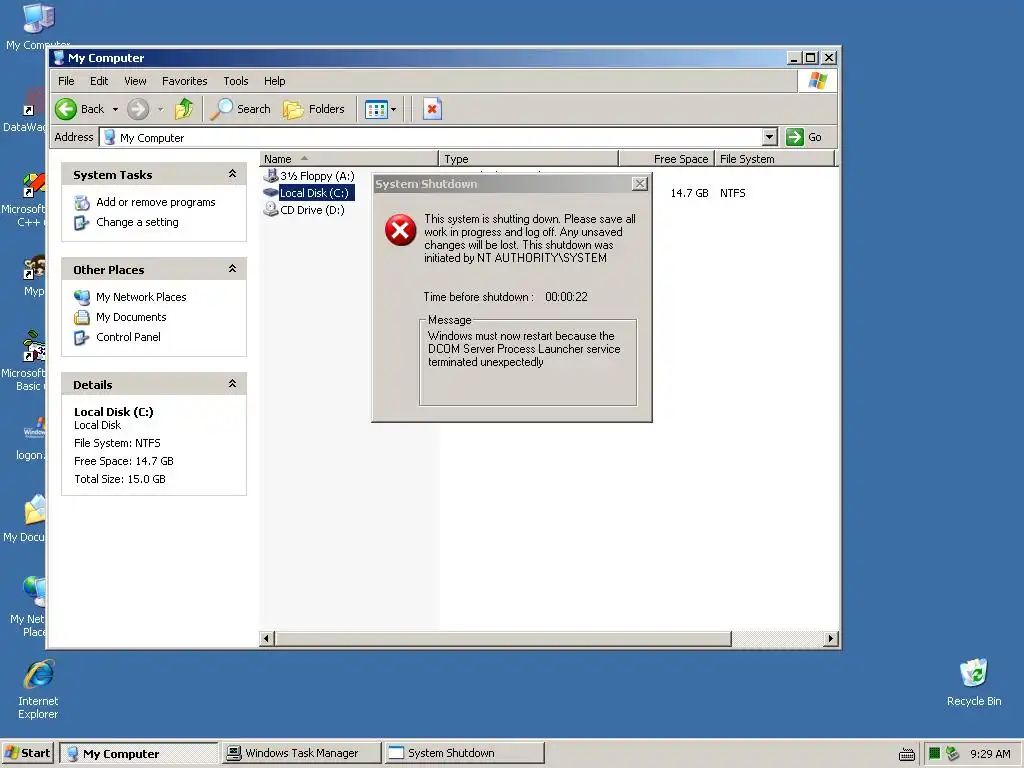1024x768 pixels.
Task: Click the Control Panel icon in sidebar
Action: click(x=82, y=338)
